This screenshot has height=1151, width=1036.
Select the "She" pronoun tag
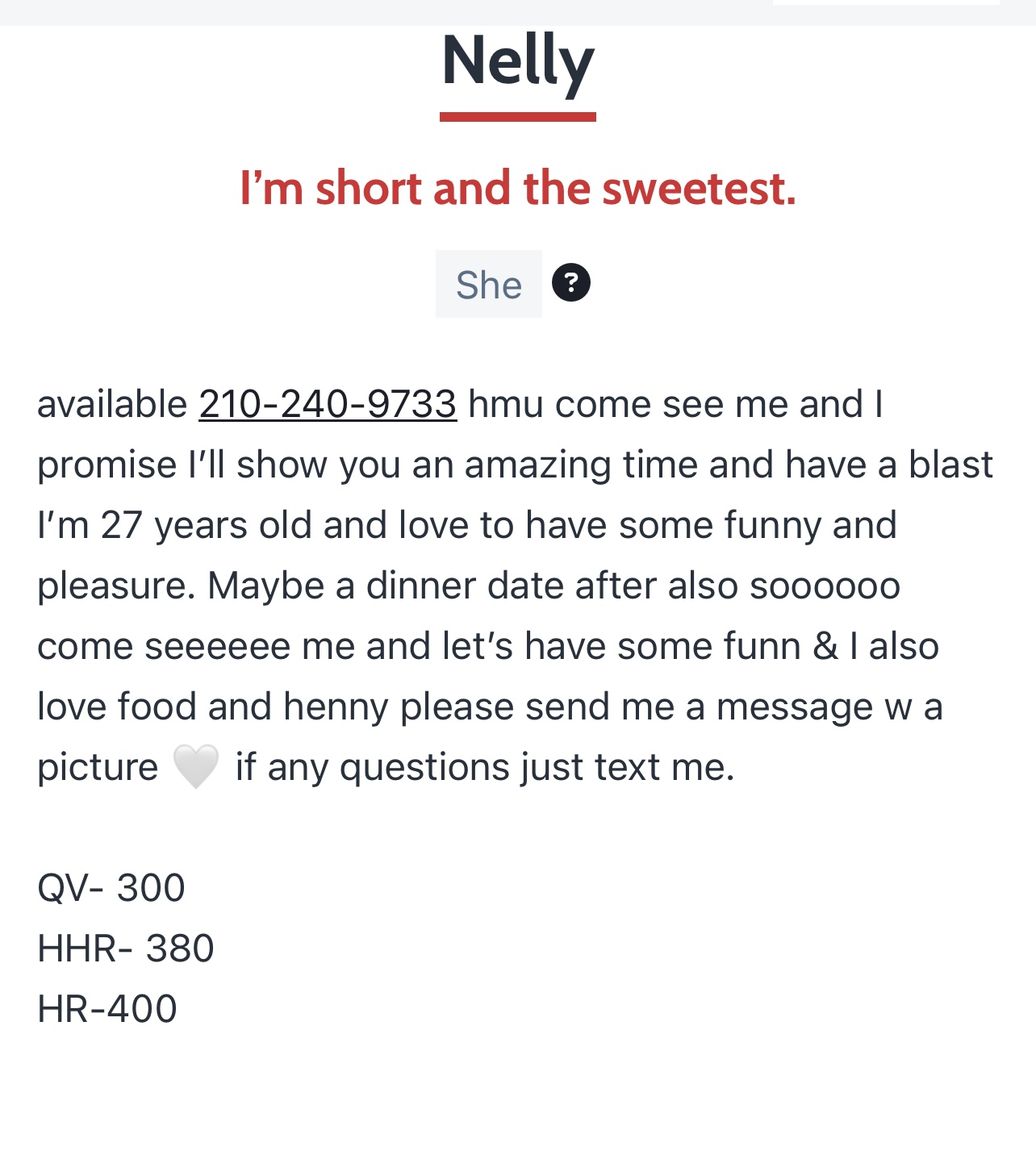488,285
